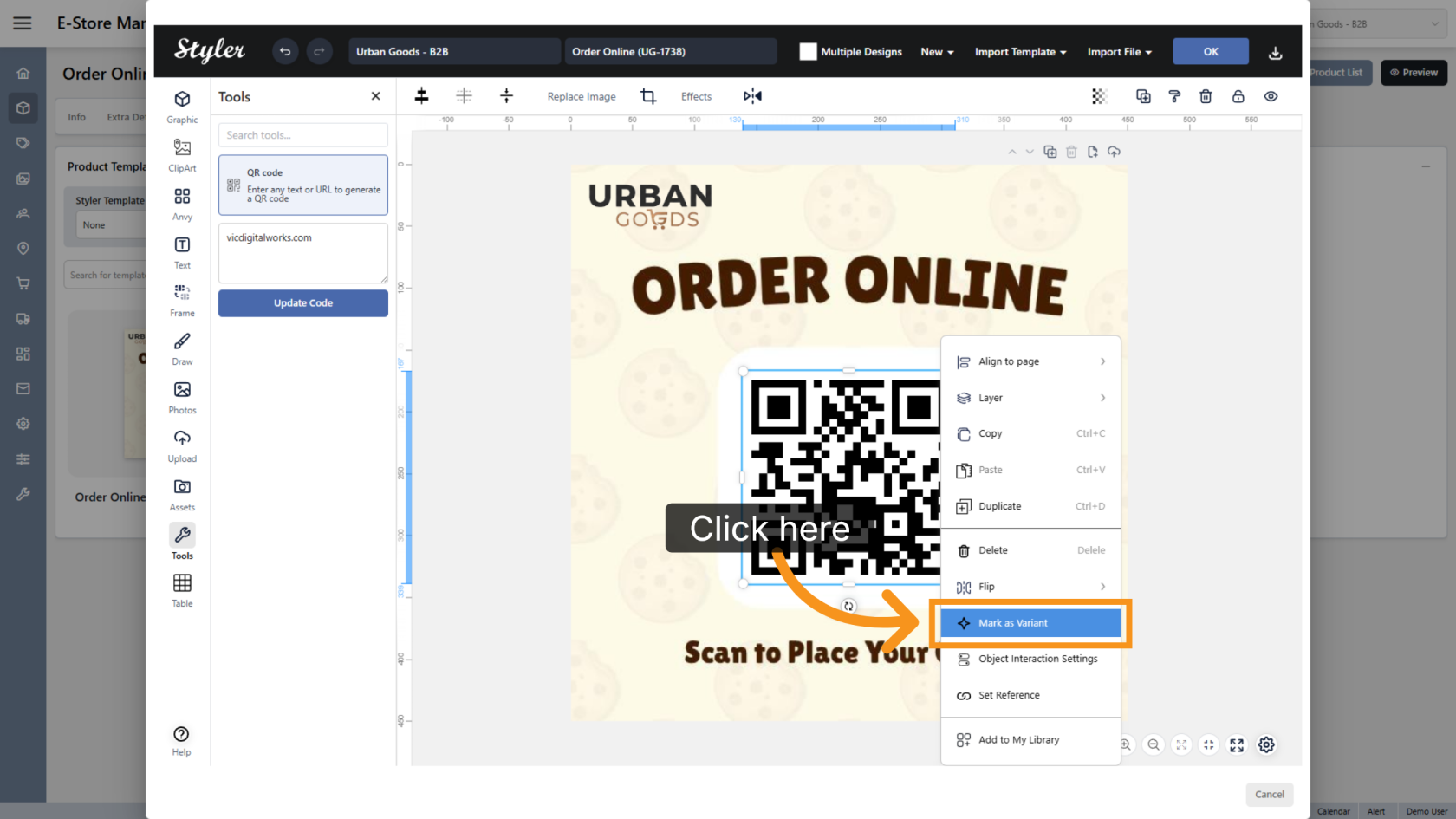The height and width of the screenshot is (819, 1456).
Task: Open the Anvy panel
Action: point(182,203)
